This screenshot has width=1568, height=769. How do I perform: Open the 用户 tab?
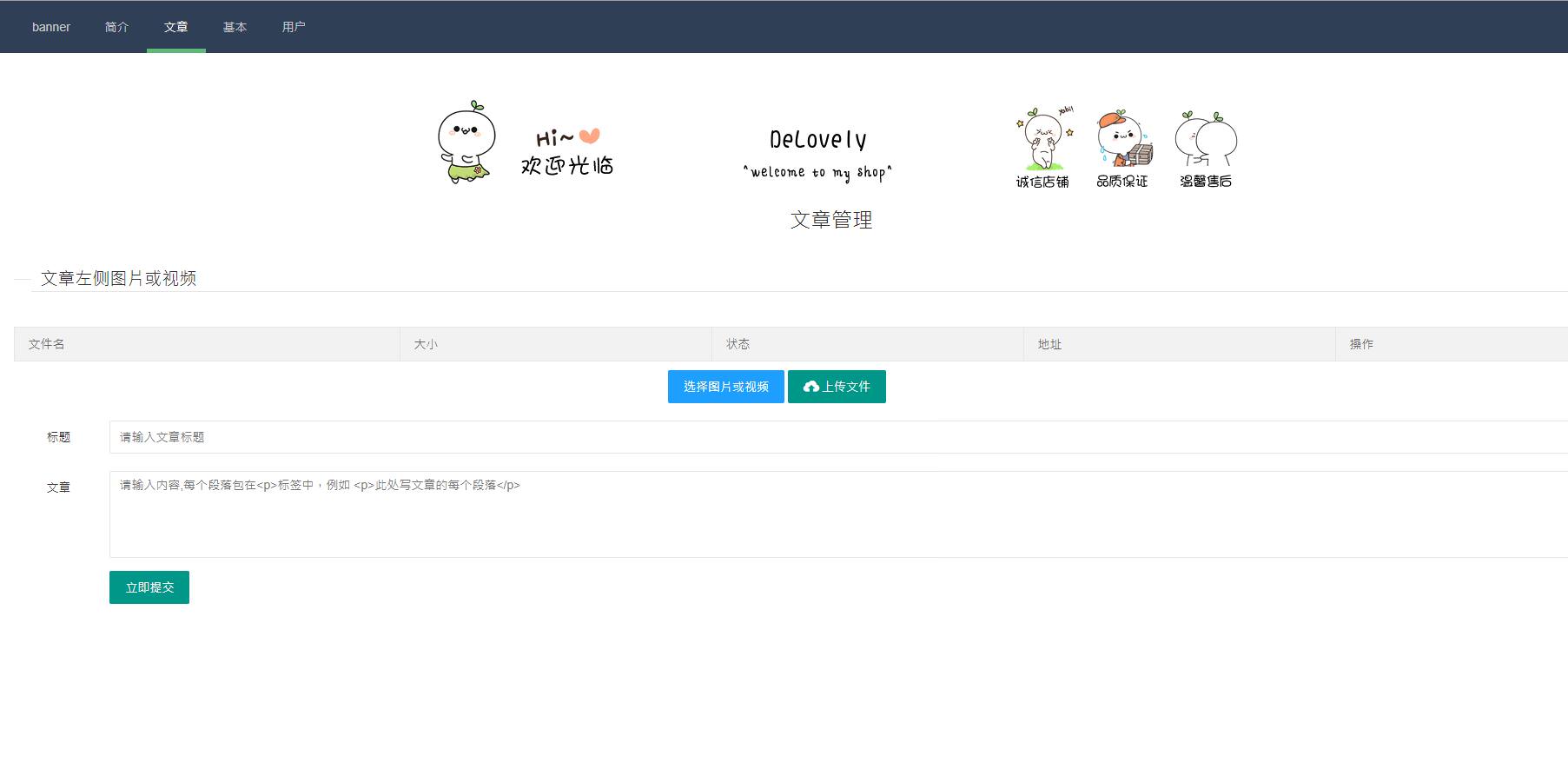pyautogui.click(x=294, y=27)
